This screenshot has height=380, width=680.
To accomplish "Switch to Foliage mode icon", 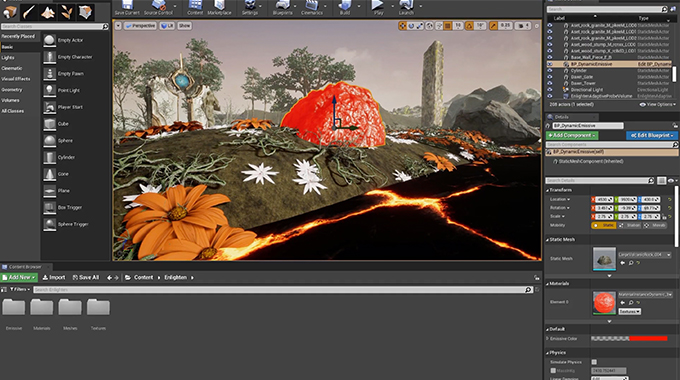I will 66,12.
